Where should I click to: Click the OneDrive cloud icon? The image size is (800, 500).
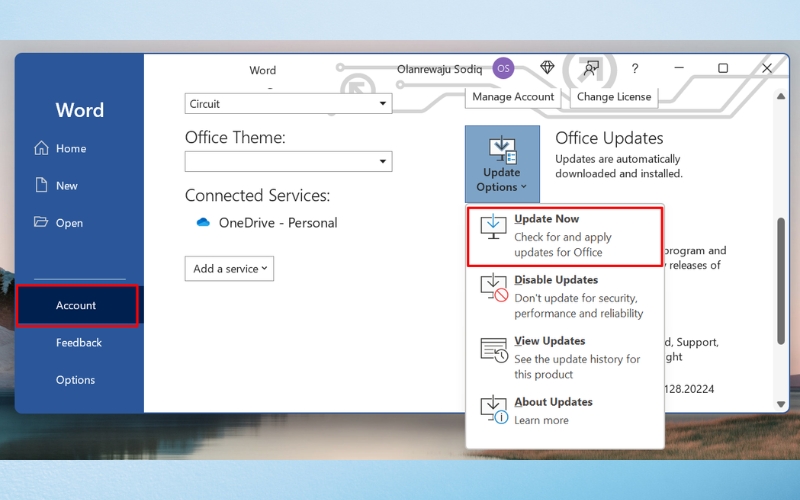click(203, 223)
